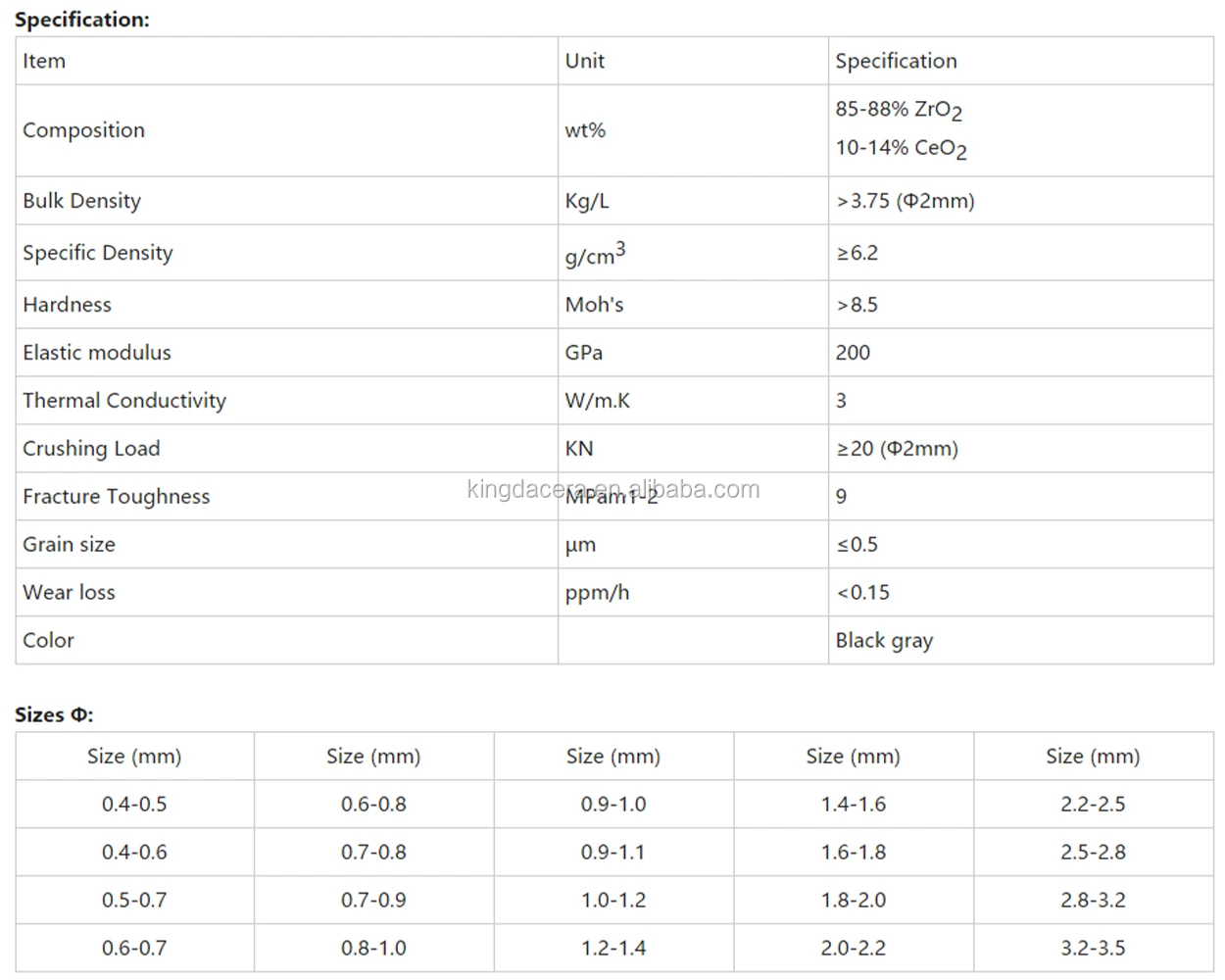Click the kingdacera.en.alibaba.com watermark text
The height and width of the screenshot is (980, 1225).
(613, 489)
